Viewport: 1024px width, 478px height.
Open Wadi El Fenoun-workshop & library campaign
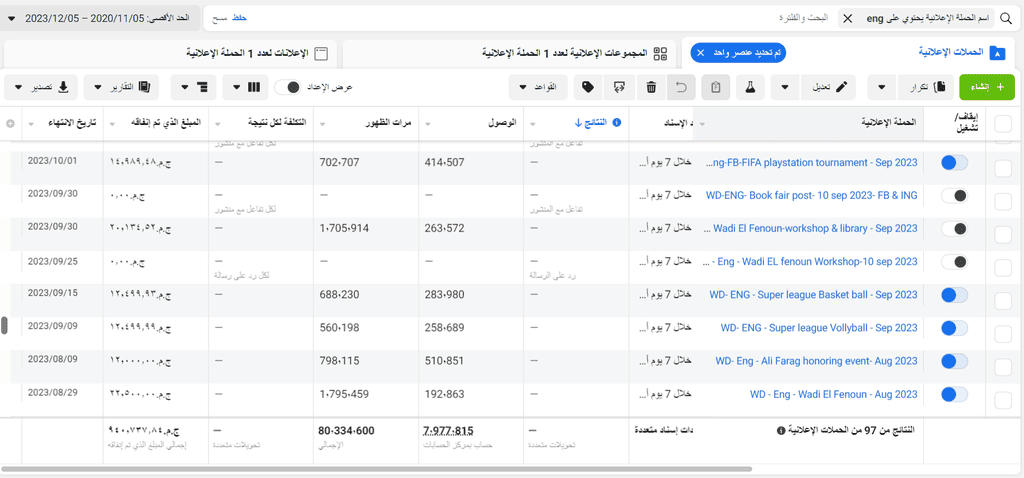click(x=810, y=229)
